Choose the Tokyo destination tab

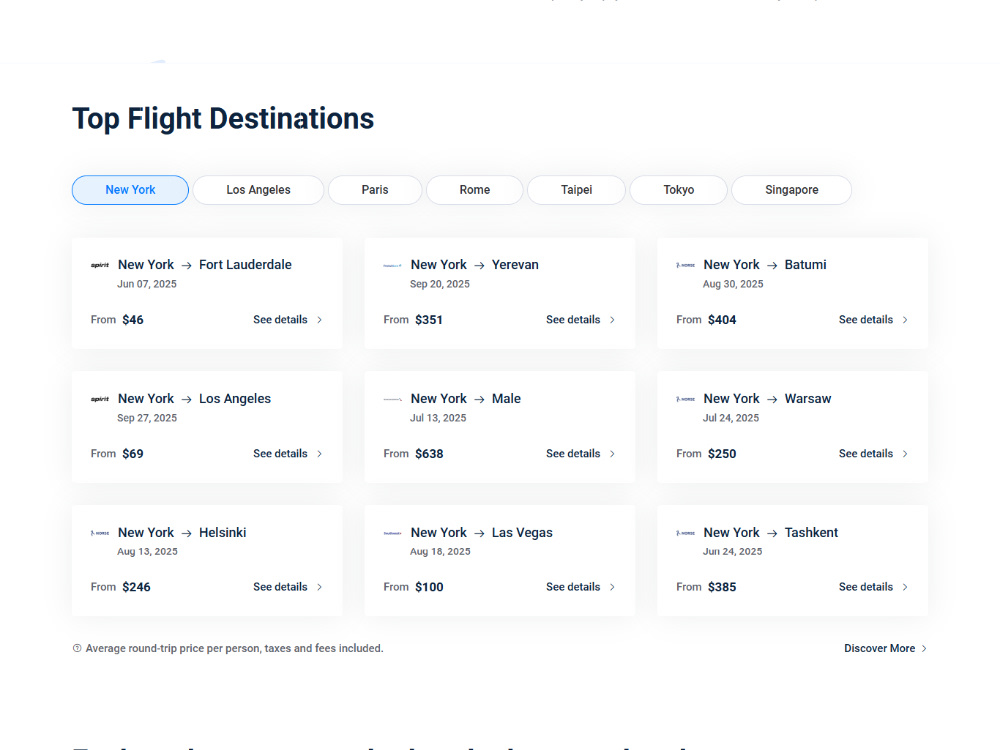pos(679,190)
